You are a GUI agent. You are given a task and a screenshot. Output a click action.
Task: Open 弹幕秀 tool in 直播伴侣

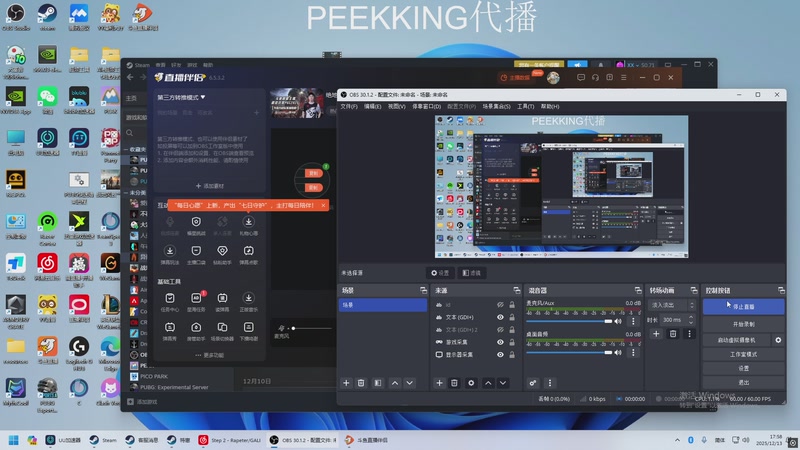[x=170, y=331]
